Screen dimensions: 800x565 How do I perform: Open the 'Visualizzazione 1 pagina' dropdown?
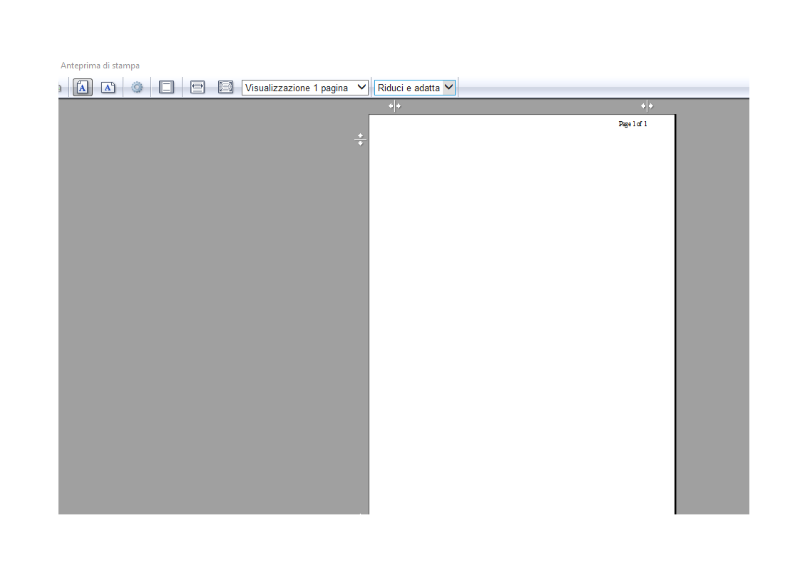pyautogui.click(x=305, y=88)
